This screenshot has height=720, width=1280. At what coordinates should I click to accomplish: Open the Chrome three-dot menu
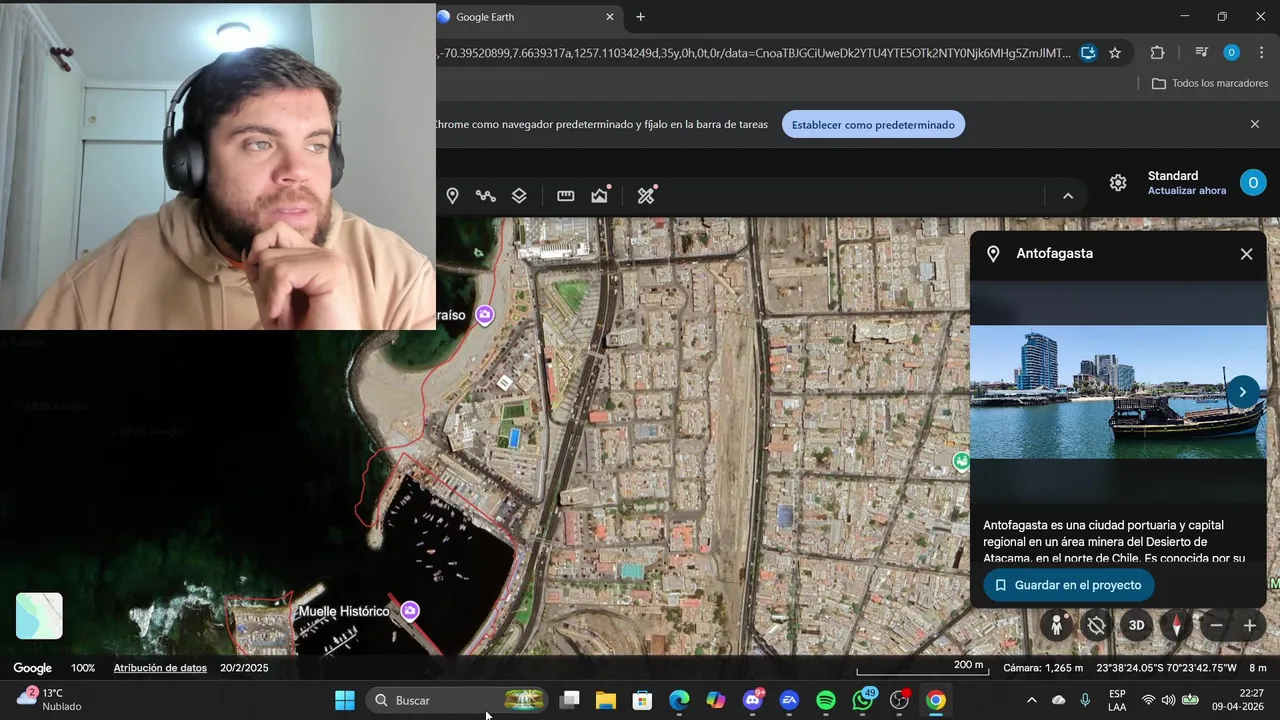coord(1261,53)
